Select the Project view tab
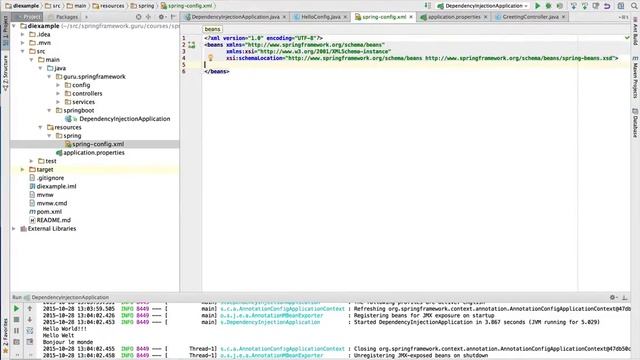The width and height of the screenshot is (640, 360). tap(28, 17)
